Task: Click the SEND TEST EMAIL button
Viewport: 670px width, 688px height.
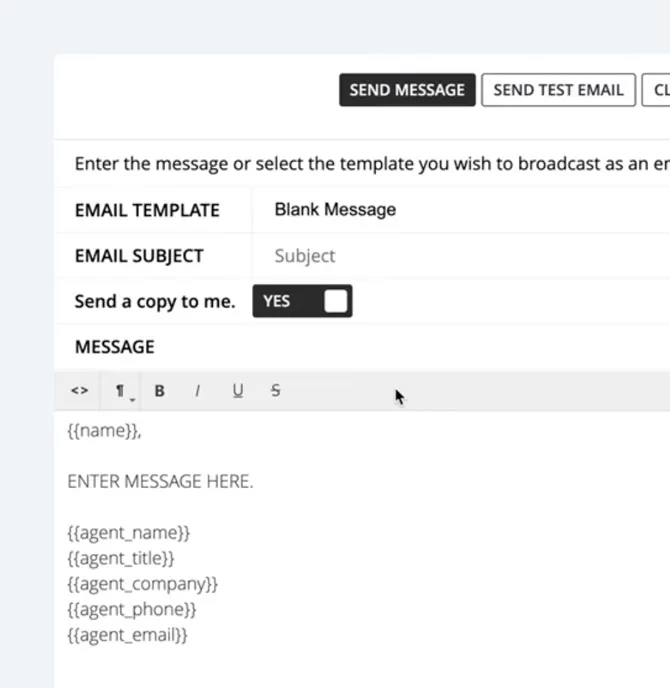Action: click(558, 90)
